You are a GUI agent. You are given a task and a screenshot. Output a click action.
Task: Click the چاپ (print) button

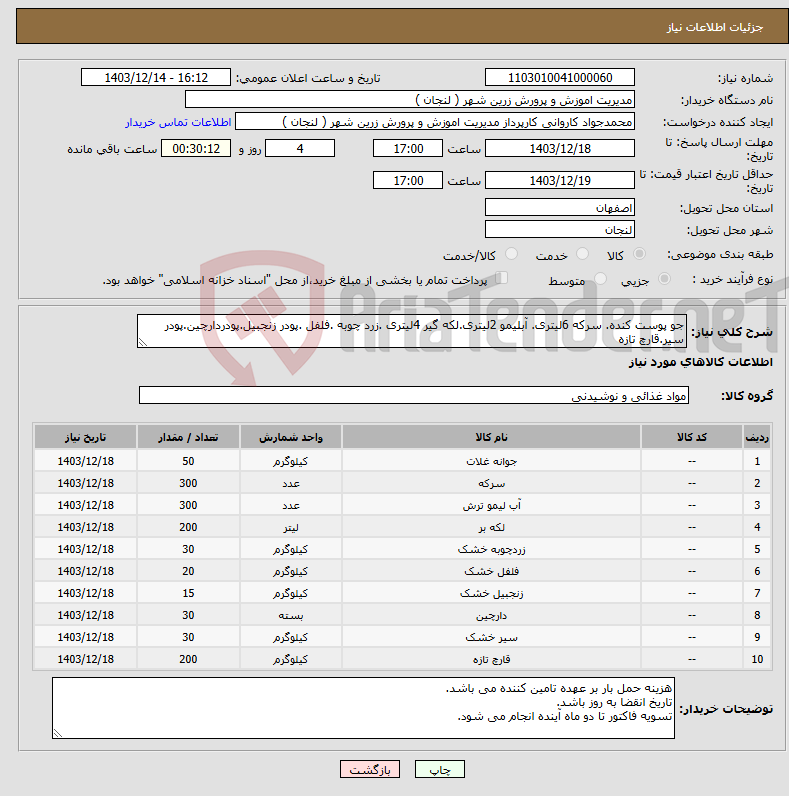pyautogui.click(x=440, y=770)
